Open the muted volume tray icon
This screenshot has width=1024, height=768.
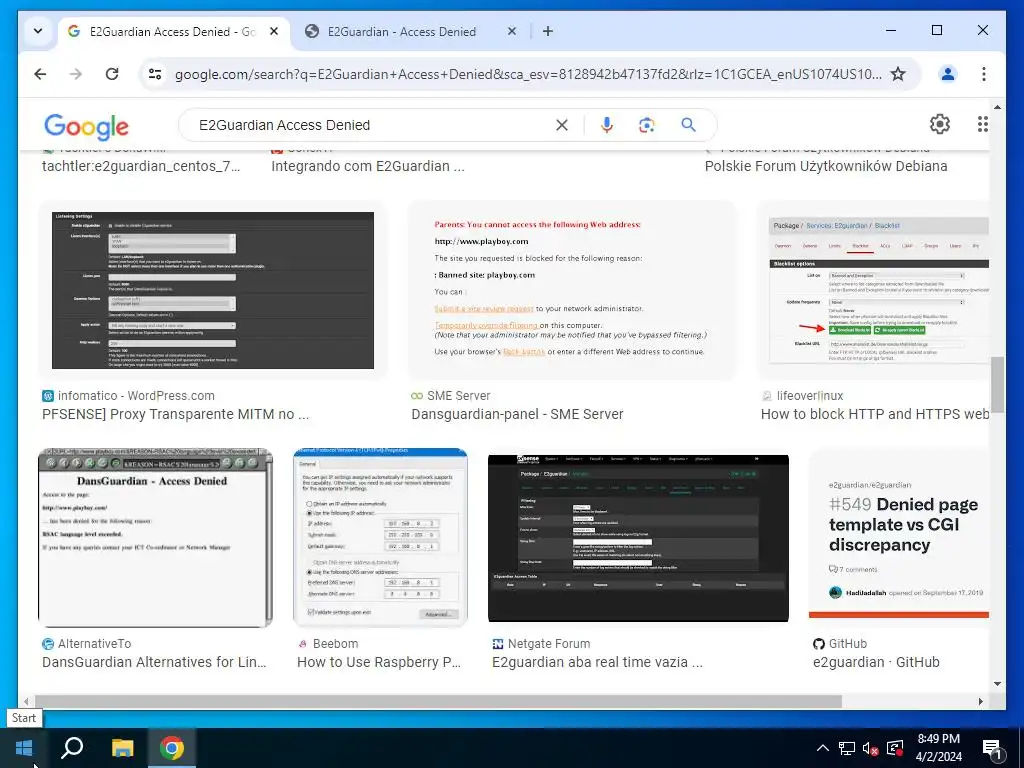click(870, 748)
